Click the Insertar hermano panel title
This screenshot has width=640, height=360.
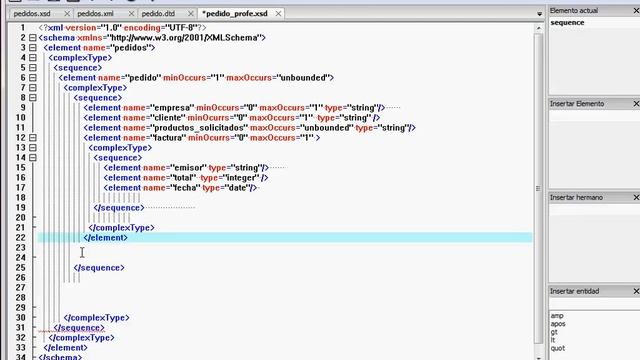(x=576, y=198)
